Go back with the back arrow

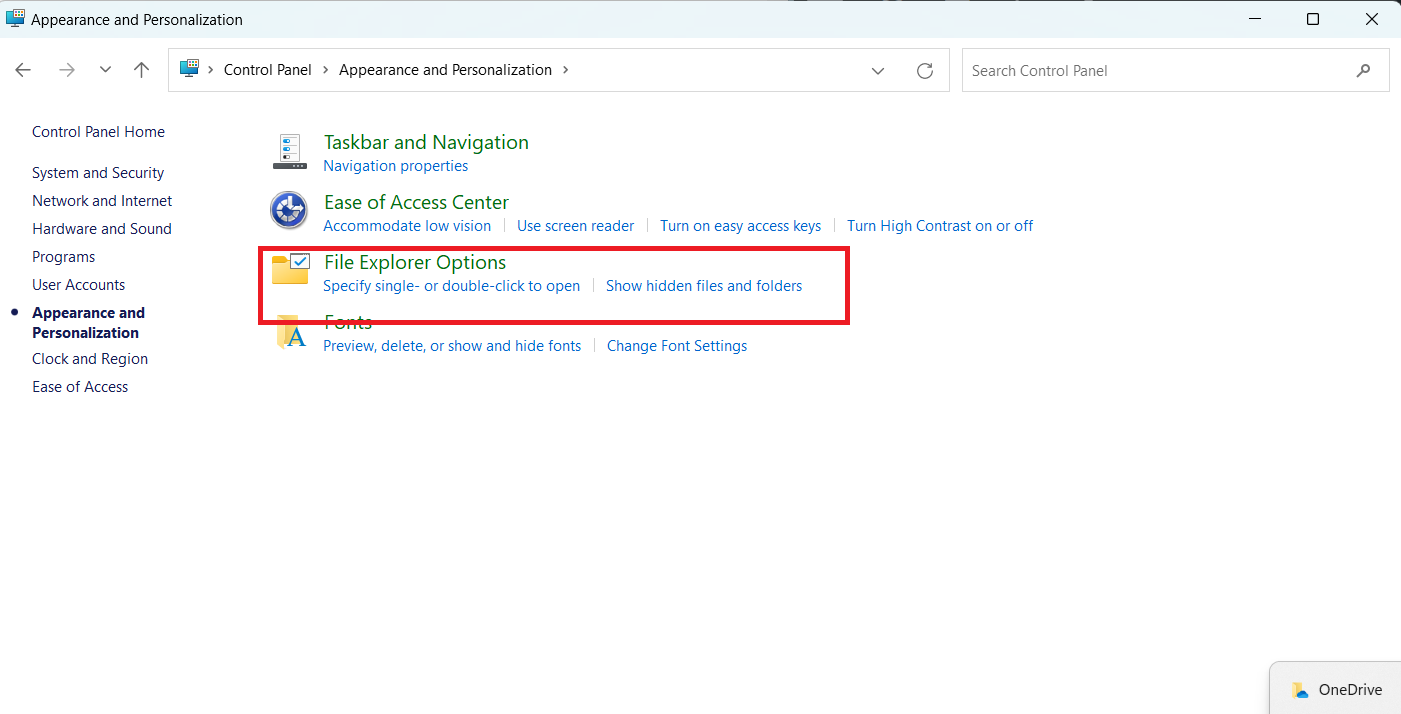[x=23, y=70]
